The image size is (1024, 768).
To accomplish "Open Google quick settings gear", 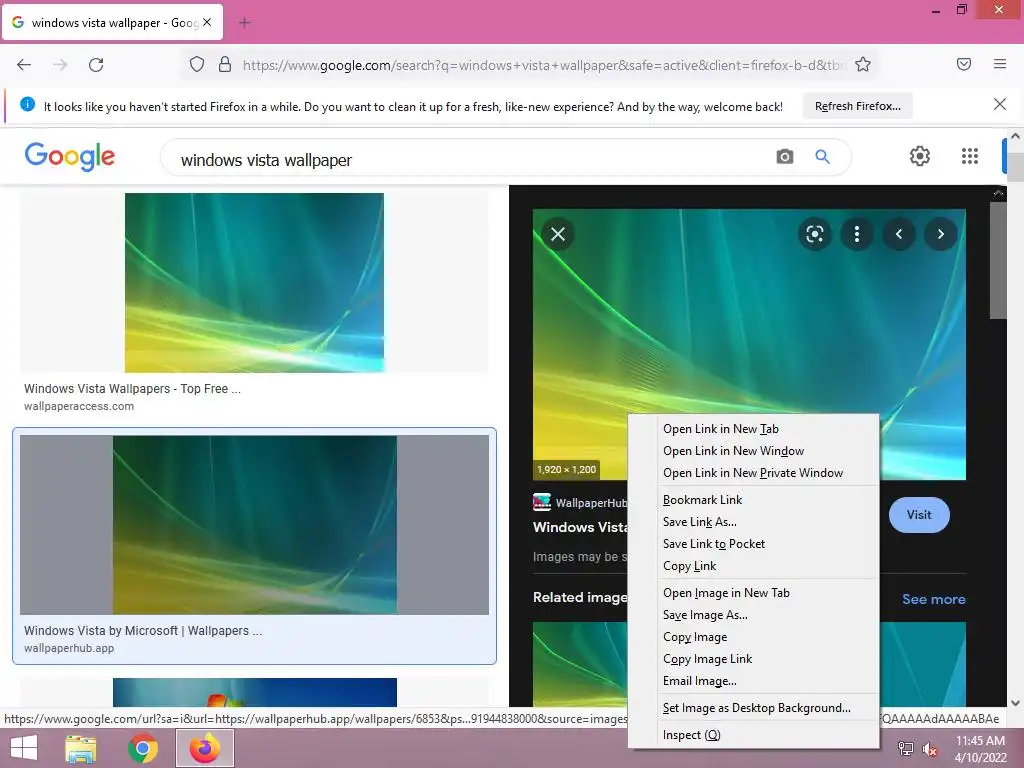I will [920, 156].
